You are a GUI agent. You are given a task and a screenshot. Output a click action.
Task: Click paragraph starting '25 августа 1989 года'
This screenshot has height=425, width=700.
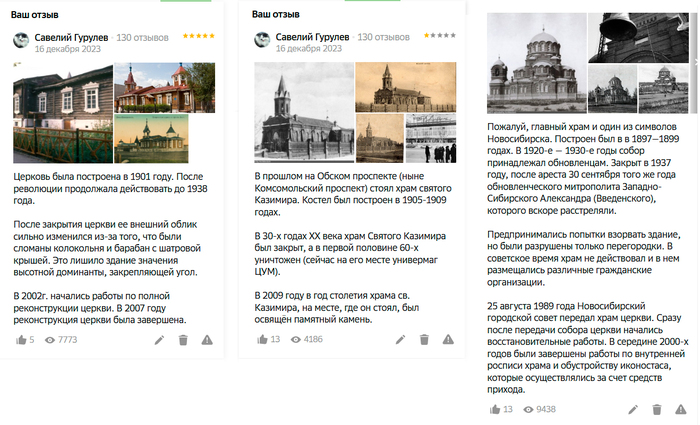(x=588, y=348)
